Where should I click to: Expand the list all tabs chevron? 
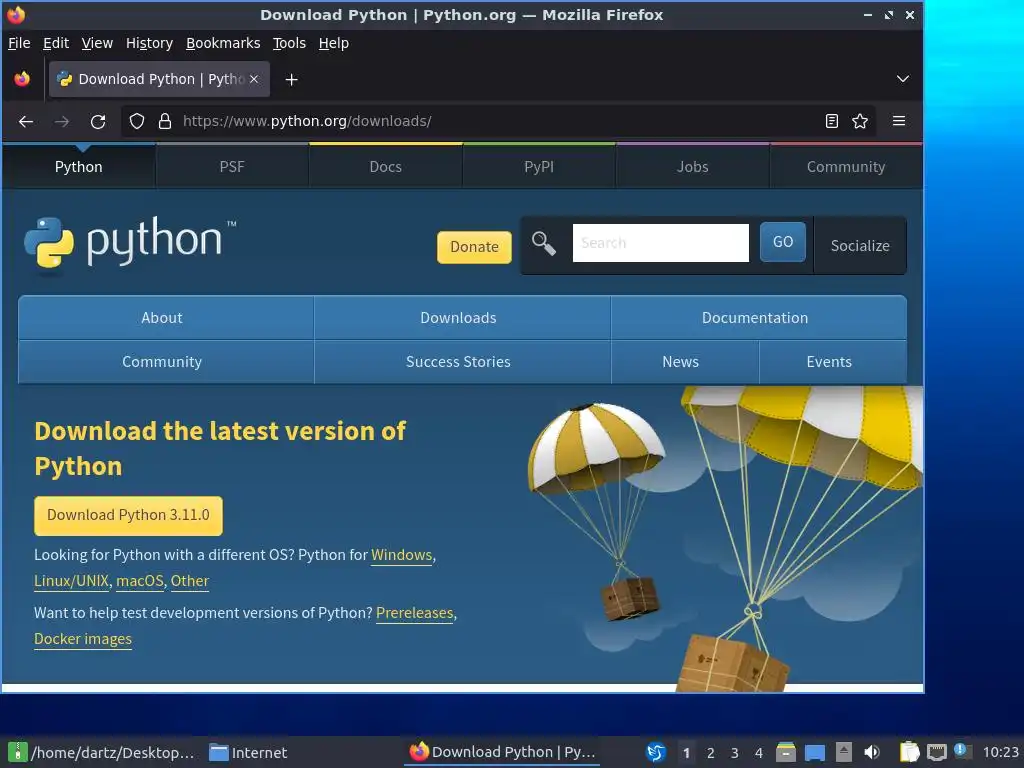(903, 79)
